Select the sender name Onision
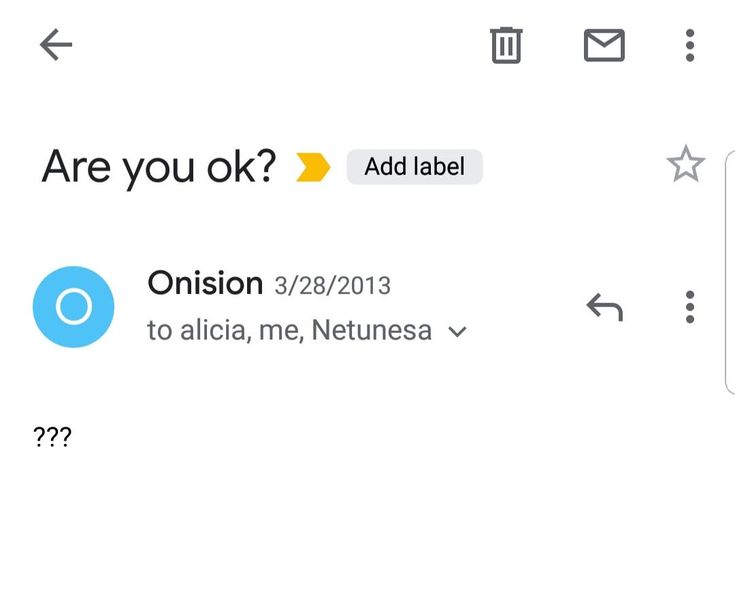This screenshot has height=600, width=735. 205,283
